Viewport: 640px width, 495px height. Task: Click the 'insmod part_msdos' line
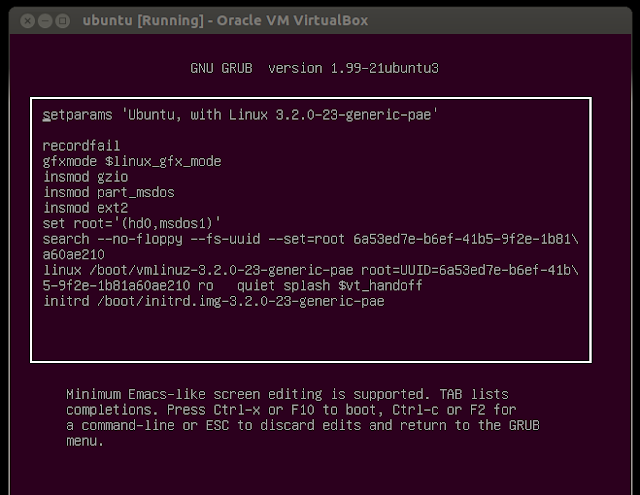[x=109, y=192]
